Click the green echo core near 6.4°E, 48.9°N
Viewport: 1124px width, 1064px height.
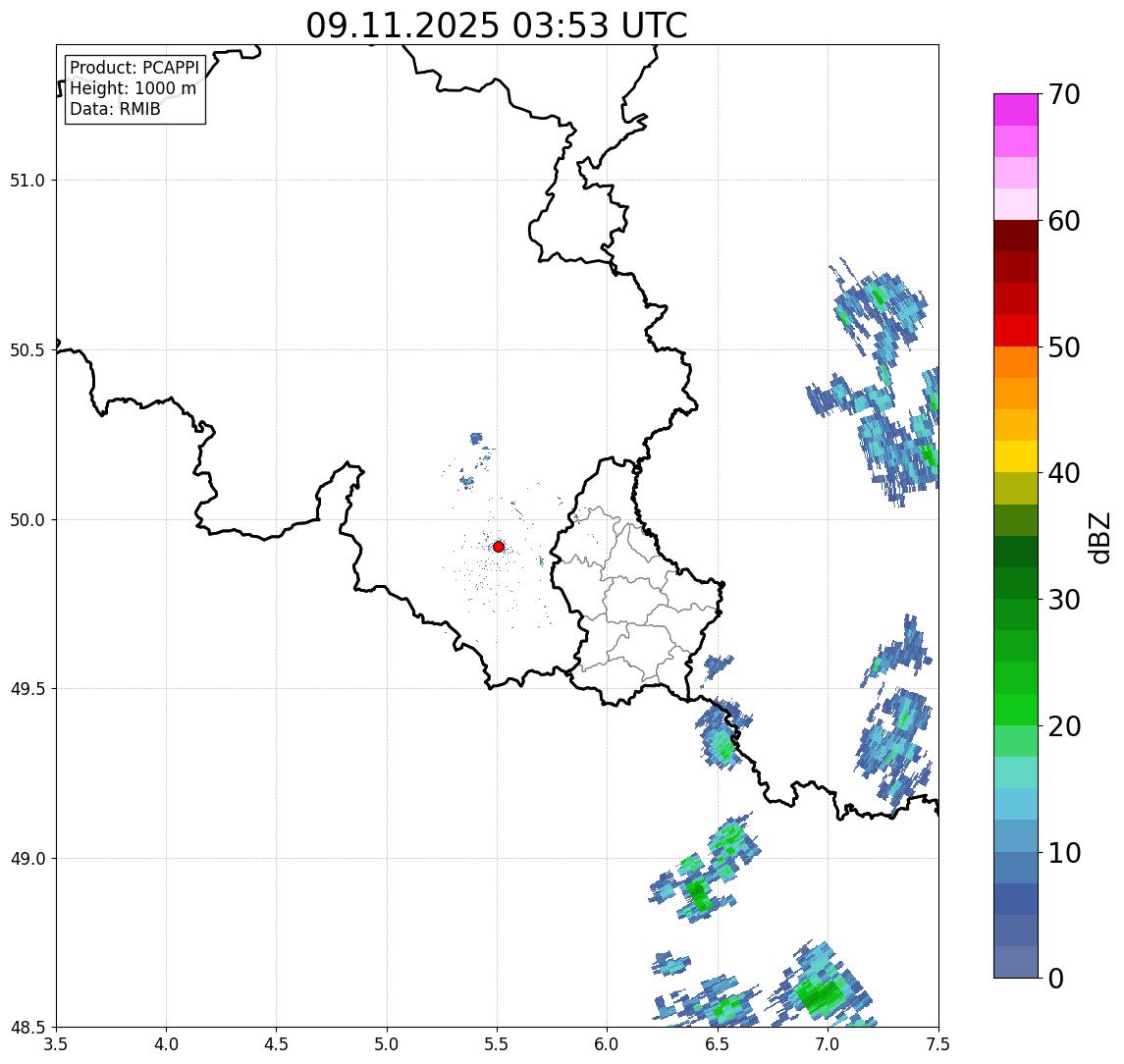[698, 894]
